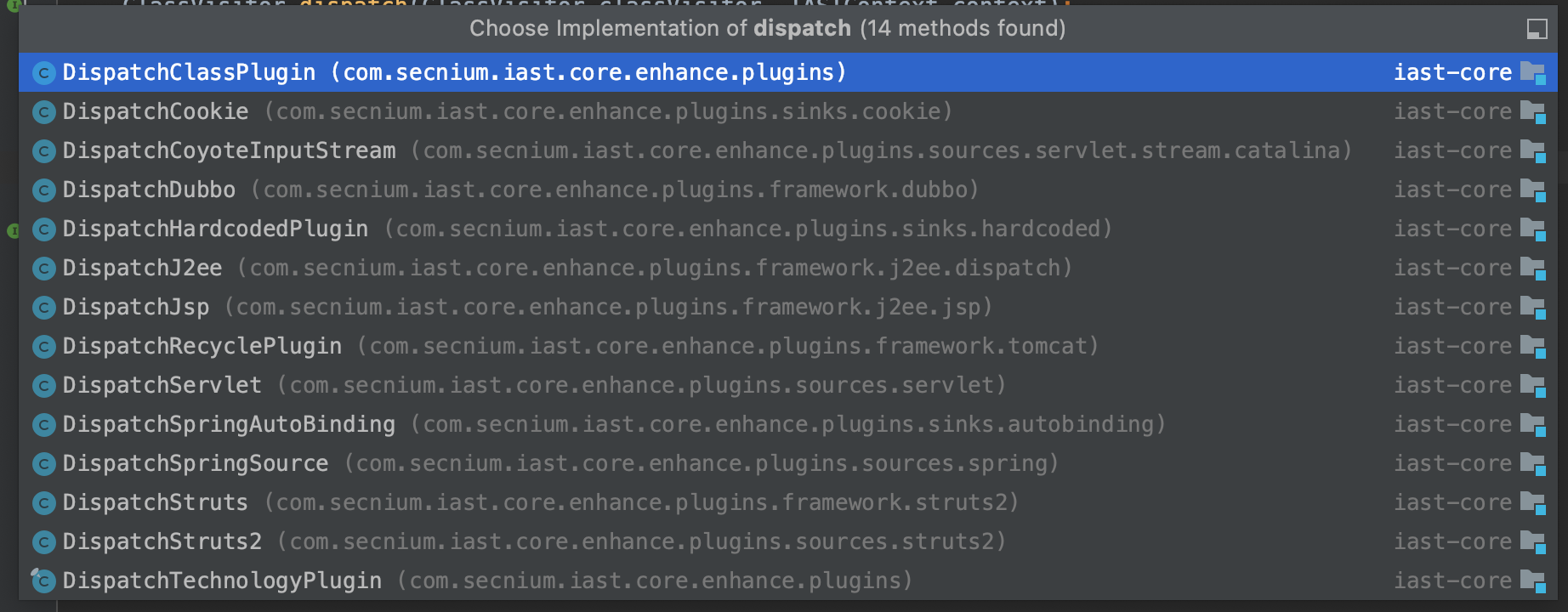1568x612 pixels.
Task: Pick DispatchJ2ee implementation
Action: 142,269
